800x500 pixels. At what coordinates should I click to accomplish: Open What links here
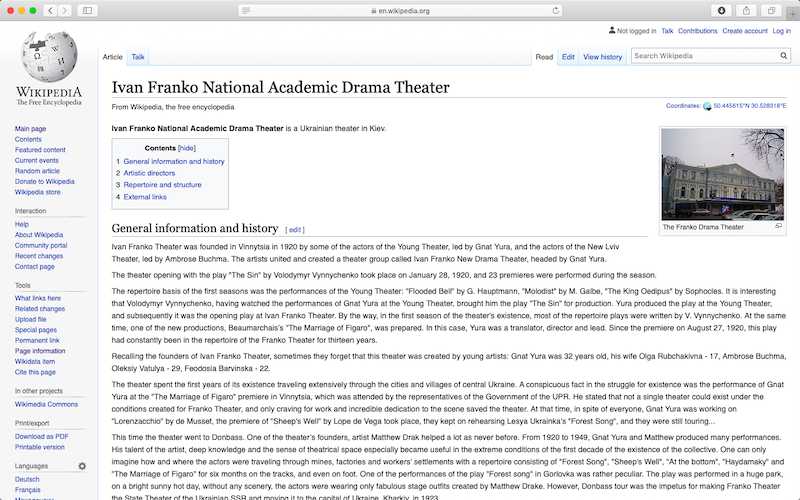click(37, 298)
